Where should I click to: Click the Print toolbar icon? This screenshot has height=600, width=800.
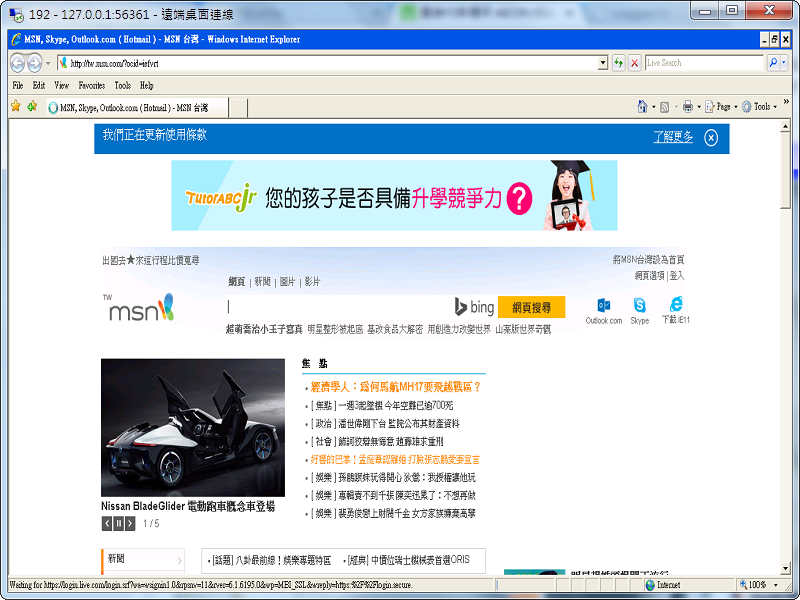click(688, 107)
